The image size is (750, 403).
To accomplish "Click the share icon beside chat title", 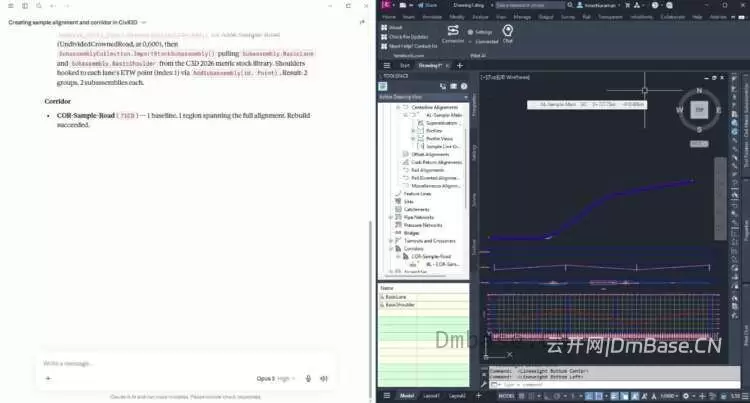I will (x=362, y=22).
